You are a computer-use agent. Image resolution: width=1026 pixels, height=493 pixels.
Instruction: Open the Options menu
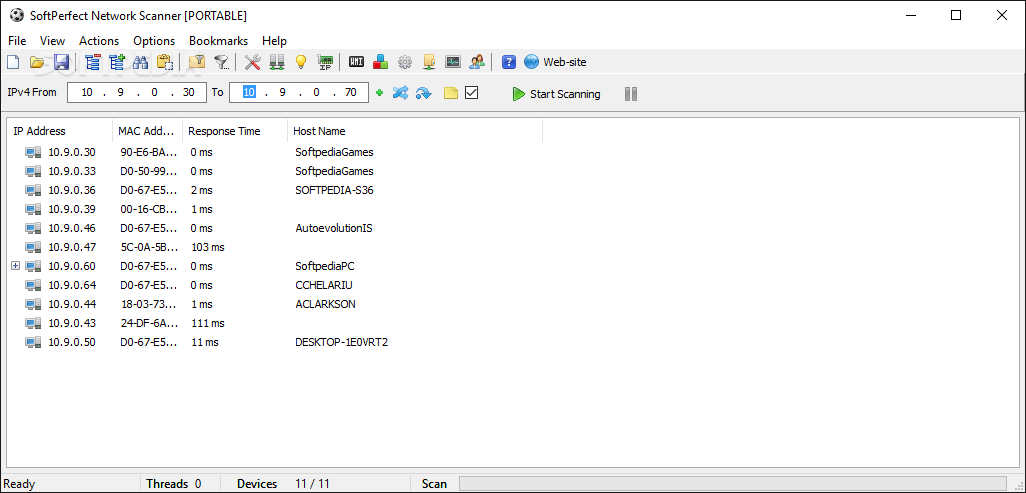154,41
